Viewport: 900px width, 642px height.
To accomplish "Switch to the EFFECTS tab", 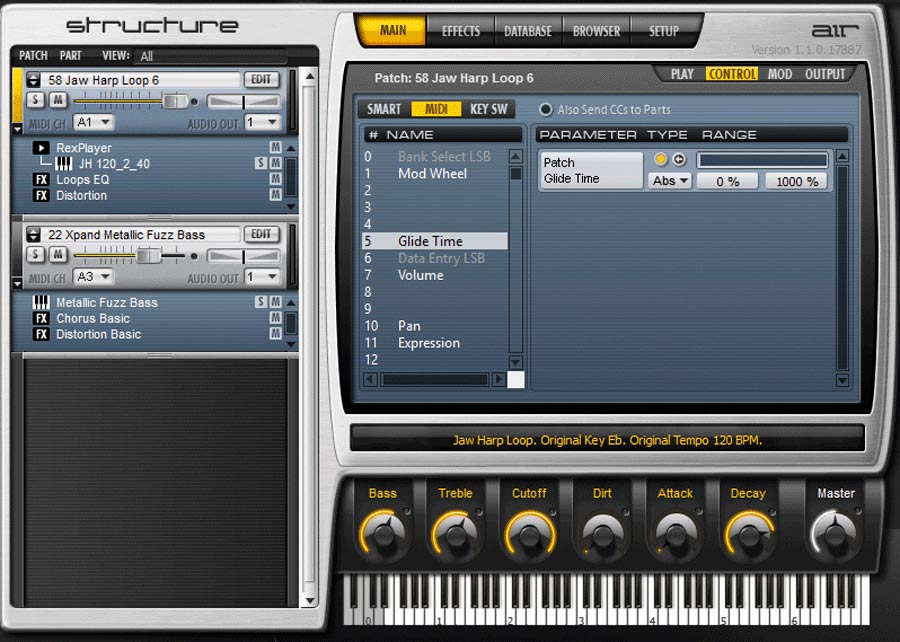I will (x=460, y=30).
